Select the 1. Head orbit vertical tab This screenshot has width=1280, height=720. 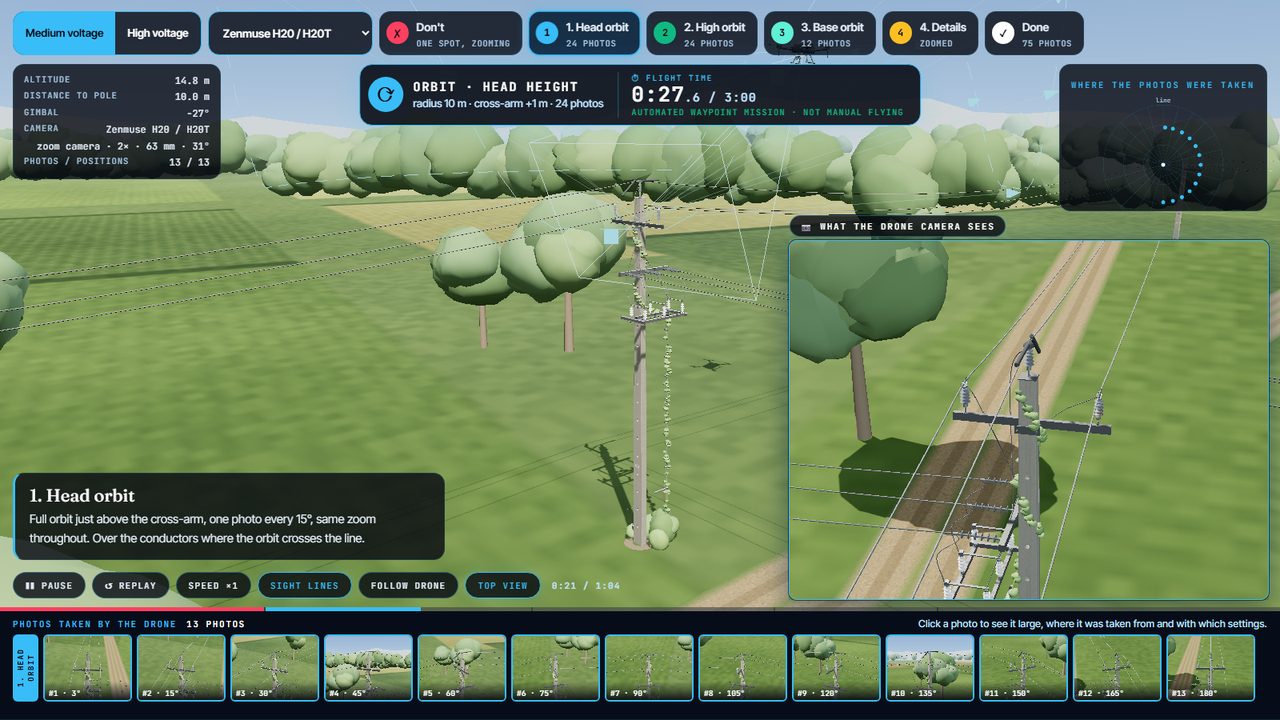click(x=25, y=667)
